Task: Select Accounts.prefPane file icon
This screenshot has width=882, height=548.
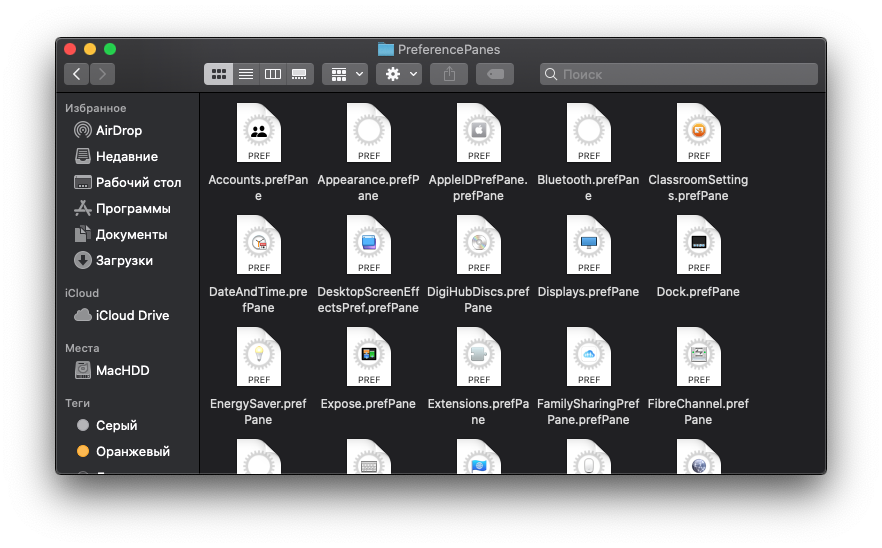Action: click(258, 133)
